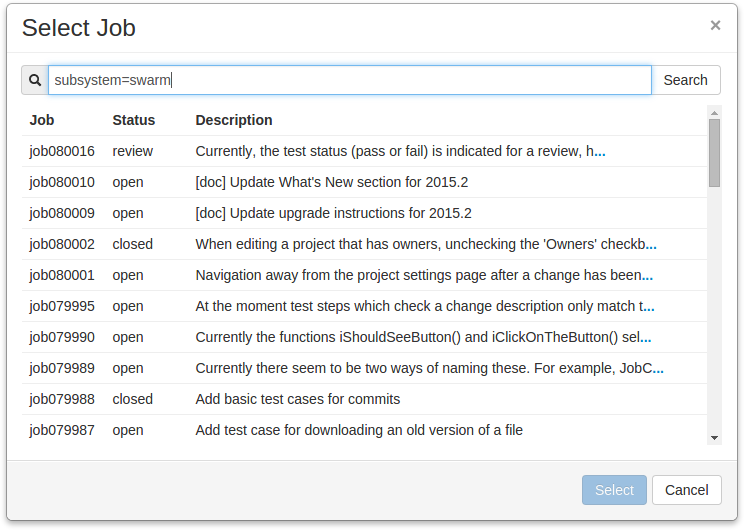Click the job search input field
This screenshot has height=530, width=744.
350,80
